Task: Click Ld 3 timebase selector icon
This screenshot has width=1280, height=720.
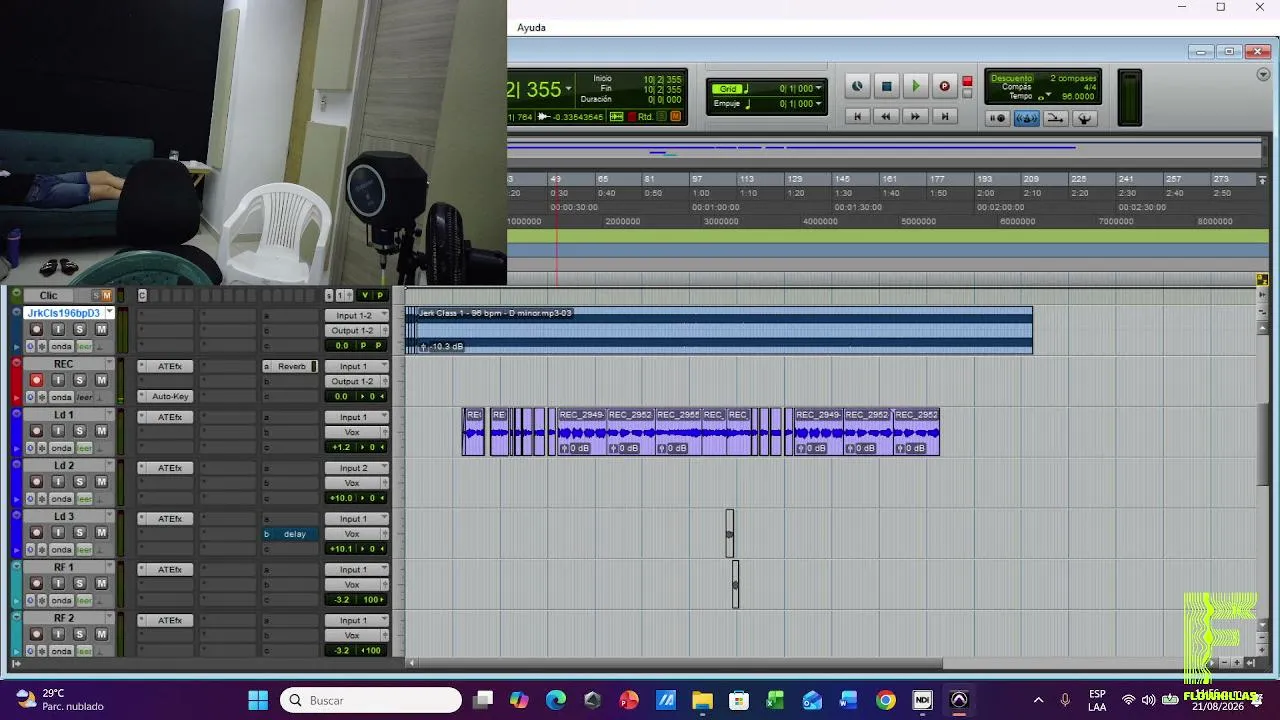Action: (30, 549)
